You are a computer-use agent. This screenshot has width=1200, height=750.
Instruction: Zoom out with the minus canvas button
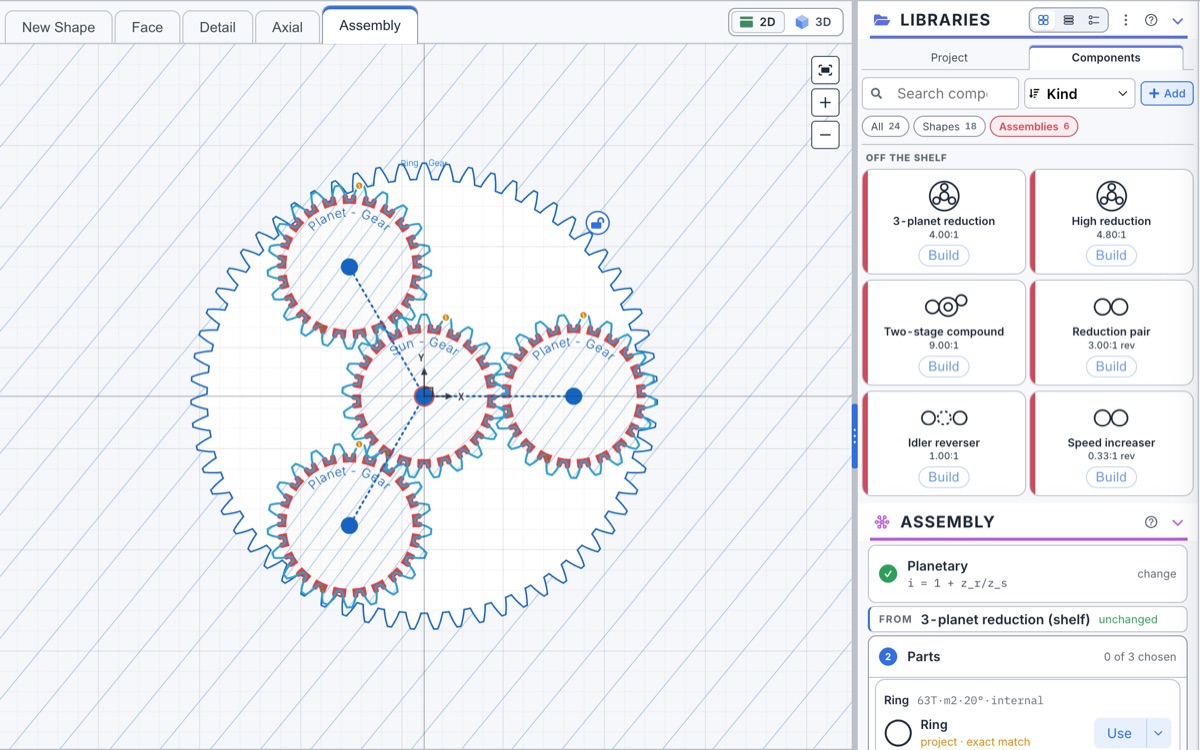click(x=825, y=135)
